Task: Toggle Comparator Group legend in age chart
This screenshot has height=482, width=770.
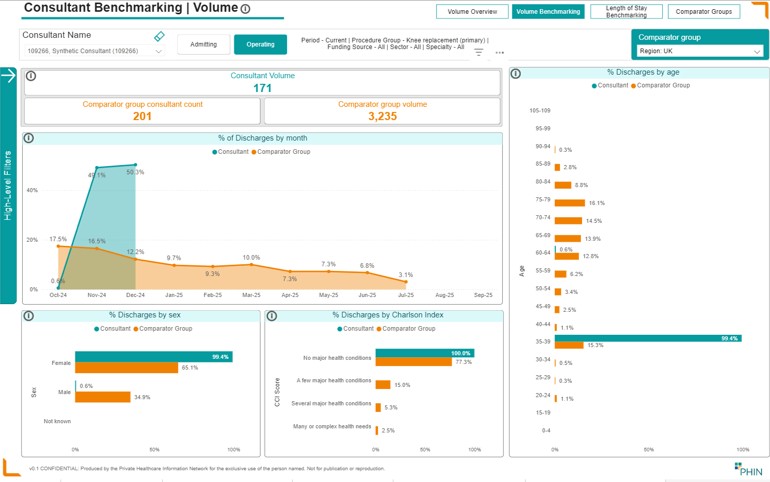Action: tap(660, 85)
